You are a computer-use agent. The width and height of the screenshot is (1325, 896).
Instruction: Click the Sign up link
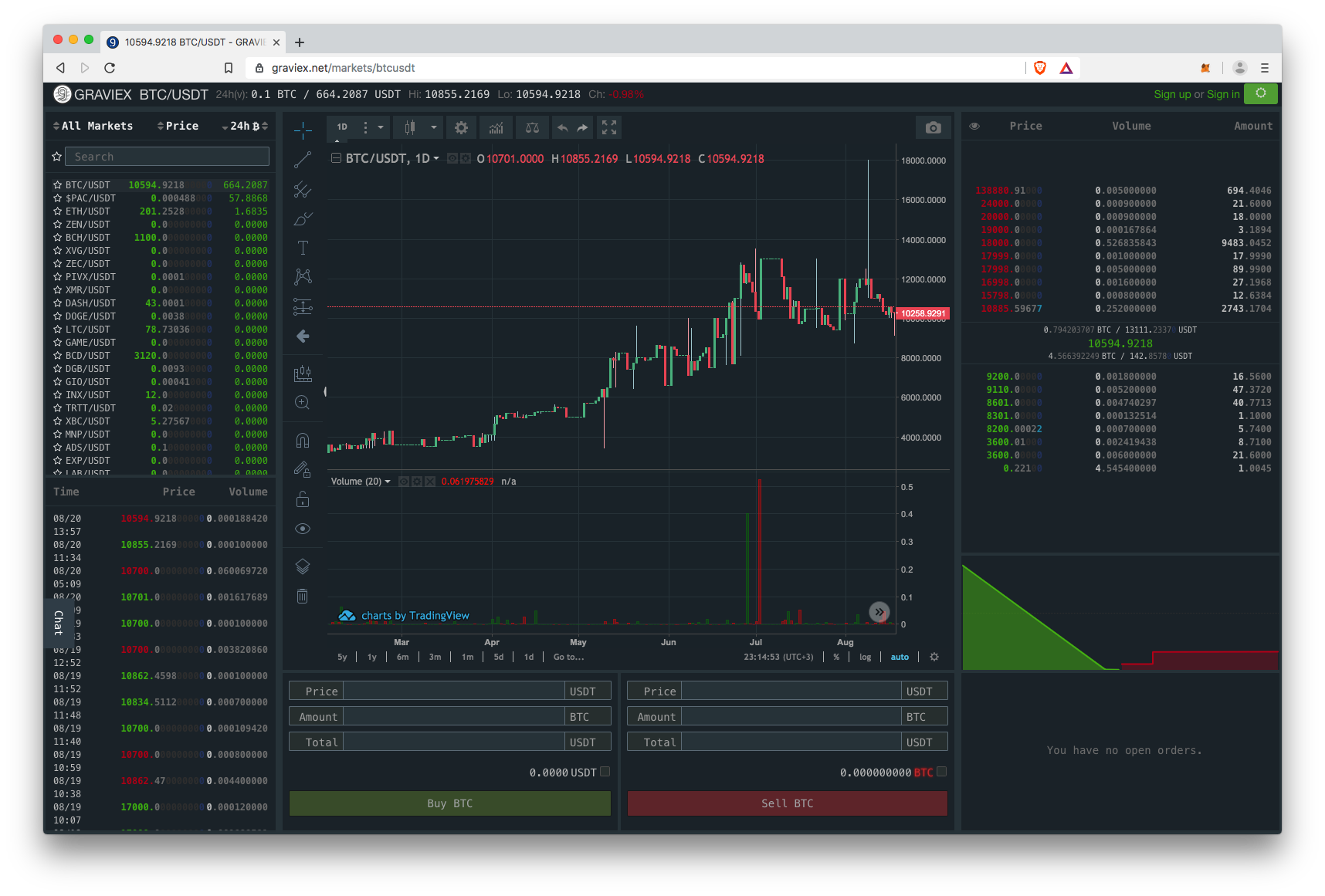click(x=1172, y=94)
